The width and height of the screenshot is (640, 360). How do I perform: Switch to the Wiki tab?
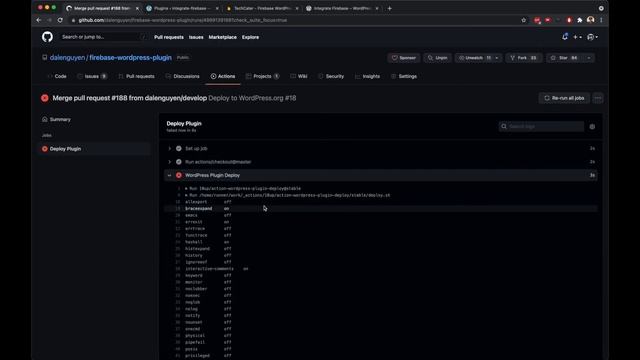pyautogui.click(x=299, y=76)
